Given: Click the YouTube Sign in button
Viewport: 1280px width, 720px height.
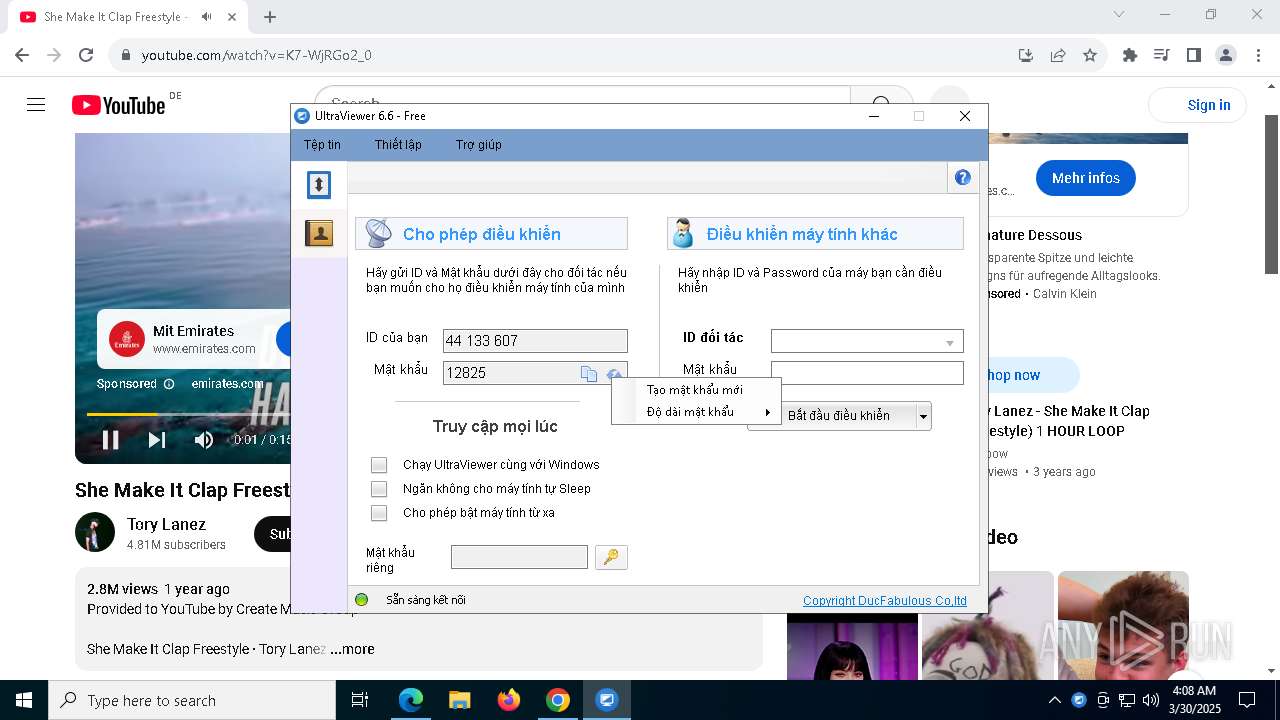Looking at the screenshot, I should [1196, 105].
